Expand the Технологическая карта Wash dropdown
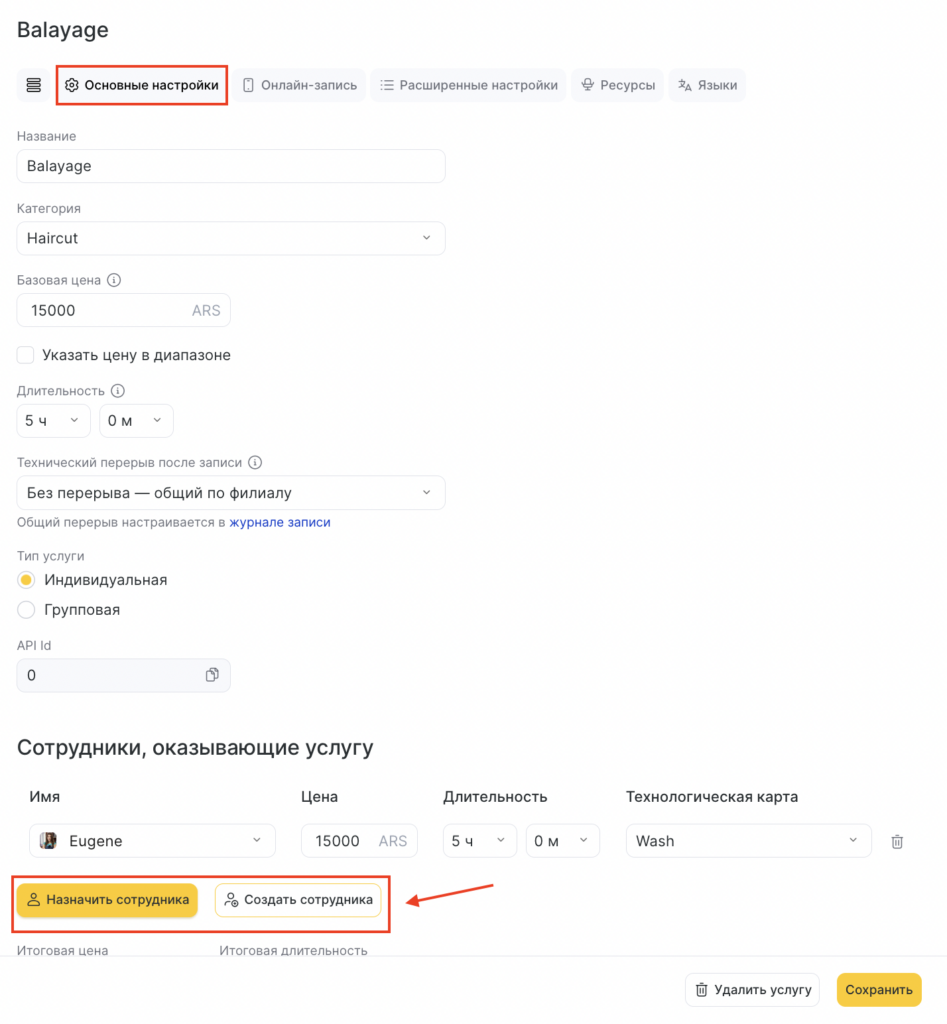This screenshot has height=1024, width=947. (x=748, y=841)
